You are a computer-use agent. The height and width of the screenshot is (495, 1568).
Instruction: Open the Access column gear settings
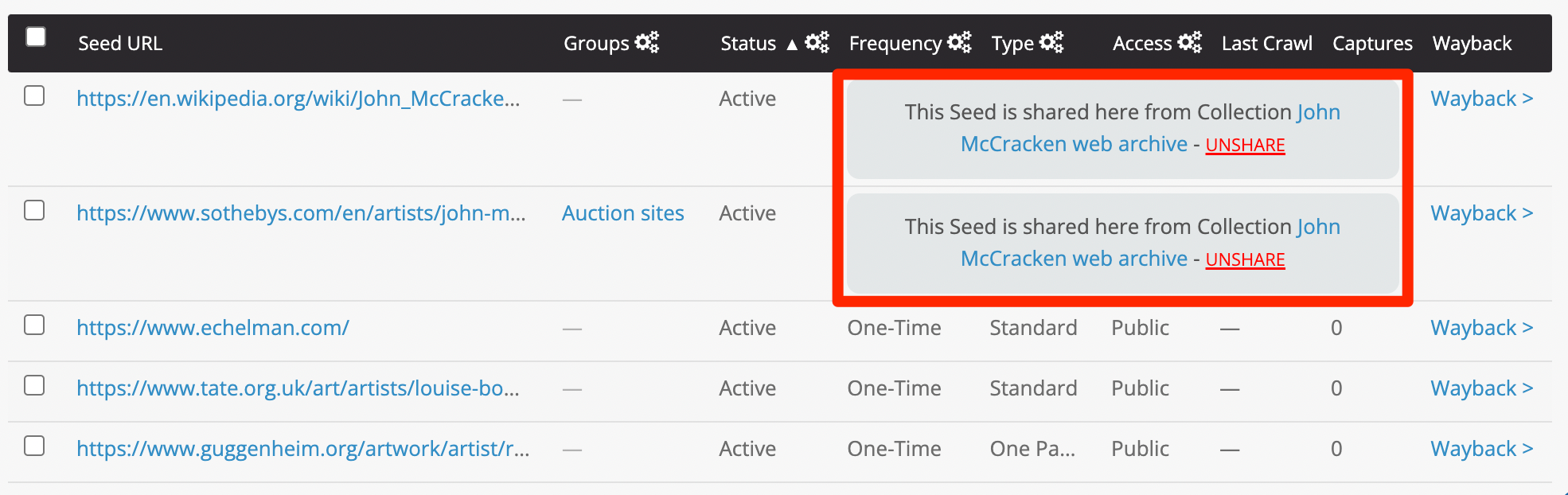point(1189,42)
